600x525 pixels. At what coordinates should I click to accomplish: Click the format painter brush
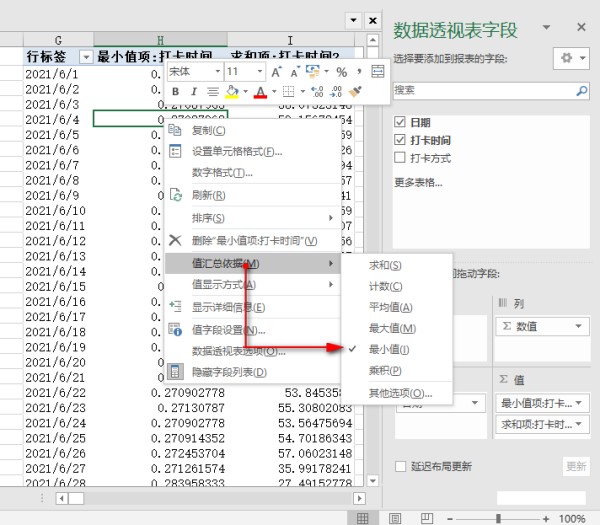pos(355,92)
